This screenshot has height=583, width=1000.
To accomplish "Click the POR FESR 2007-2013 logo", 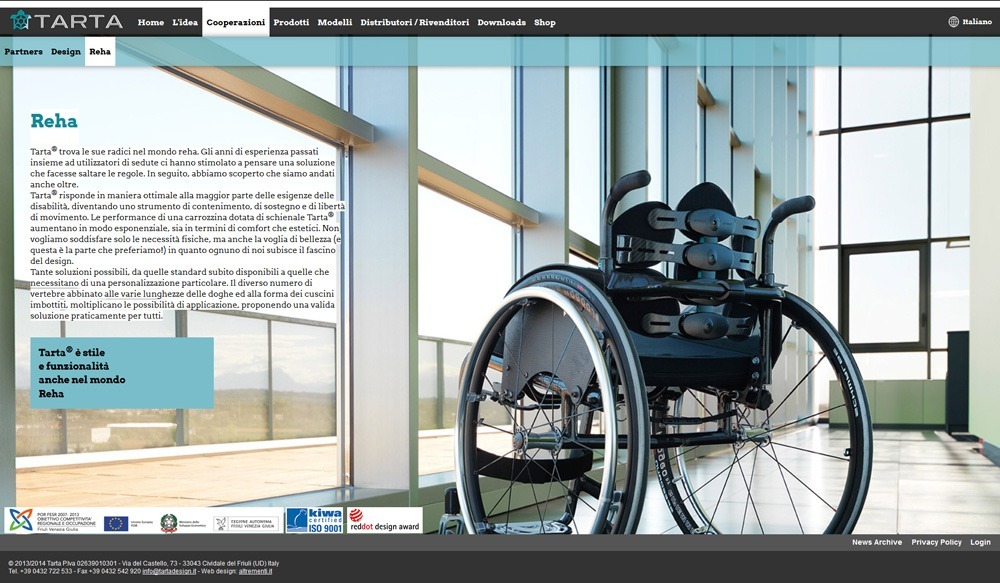I will click(52, 520).
